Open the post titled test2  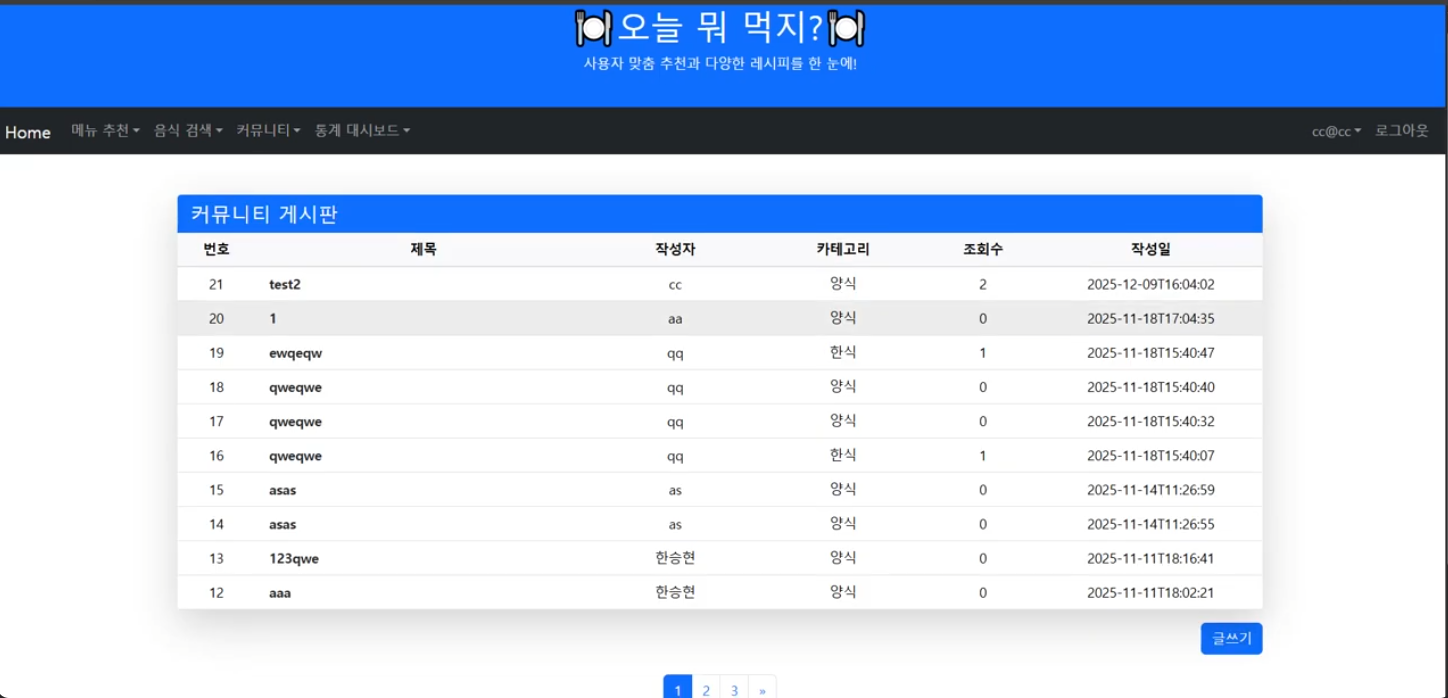(x=285, y=285)
